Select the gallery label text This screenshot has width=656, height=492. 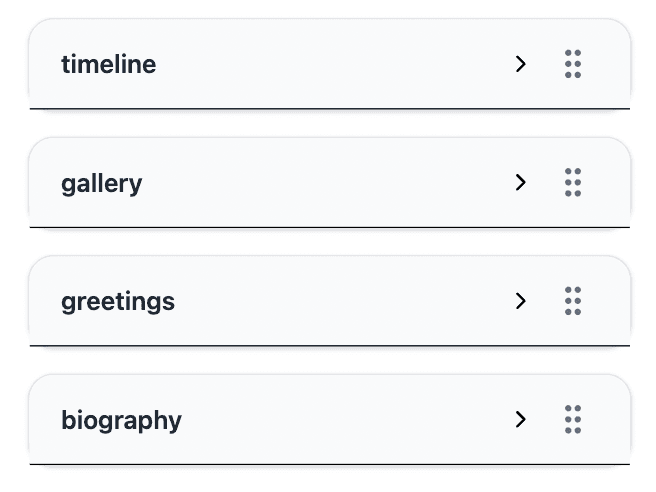click(x=101, y=184)
